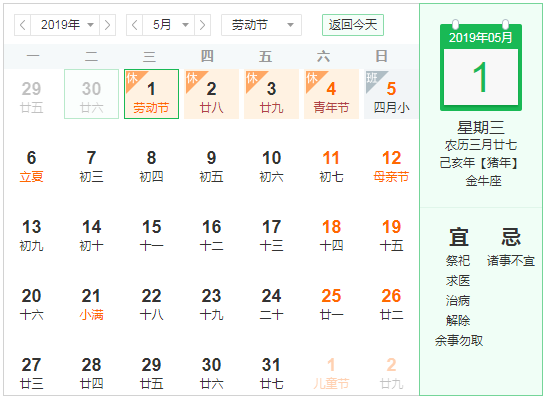The image size is (543, 397).
Task: Click 诸事不宜 under 忌
Action: coord(511,261)
